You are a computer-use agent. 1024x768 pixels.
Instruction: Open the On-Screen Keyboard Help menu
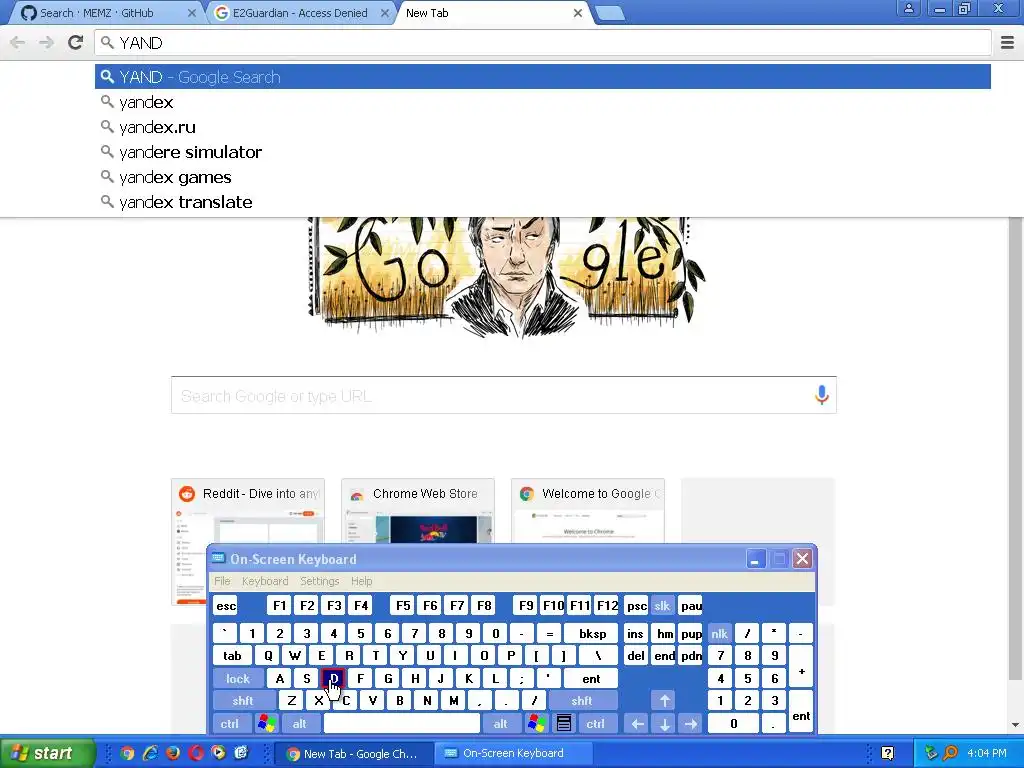click(x=361, y=581)
